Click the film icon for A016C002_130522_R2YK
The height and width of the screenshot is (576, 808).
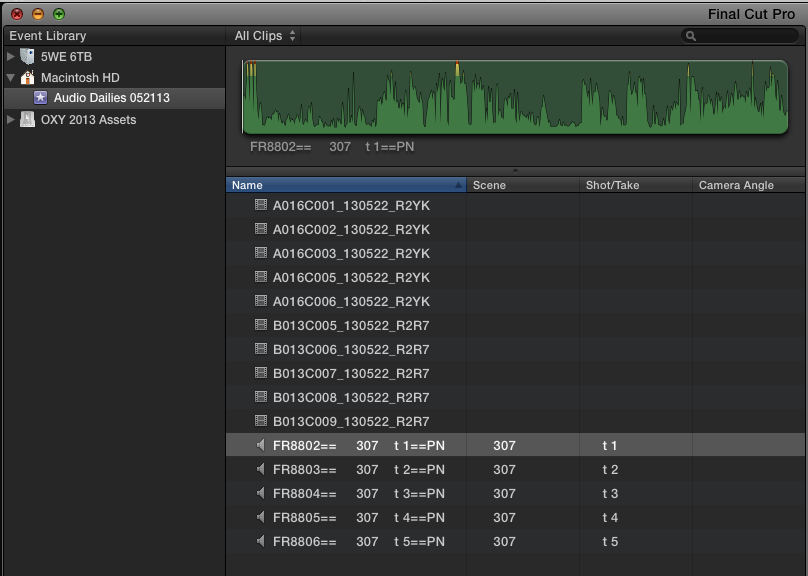[261, 229]
